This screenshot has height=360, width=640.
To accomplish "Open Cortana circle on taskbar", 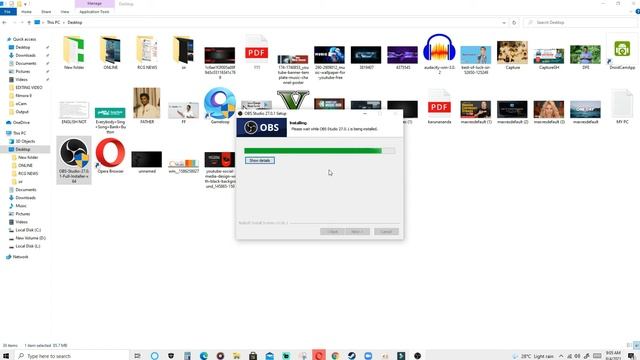I will coord(154,356).
